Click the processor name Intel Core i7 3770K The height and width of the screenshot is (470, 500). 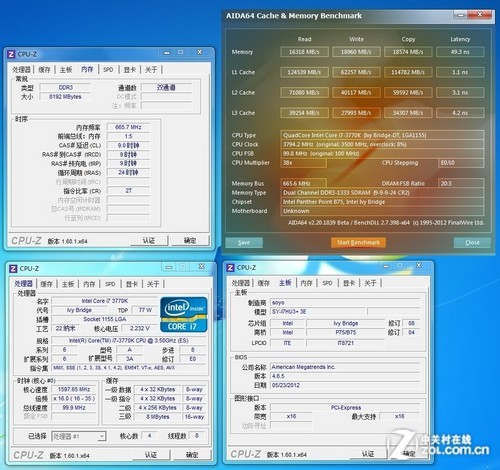pyautogui.click(x=105, y=301)
